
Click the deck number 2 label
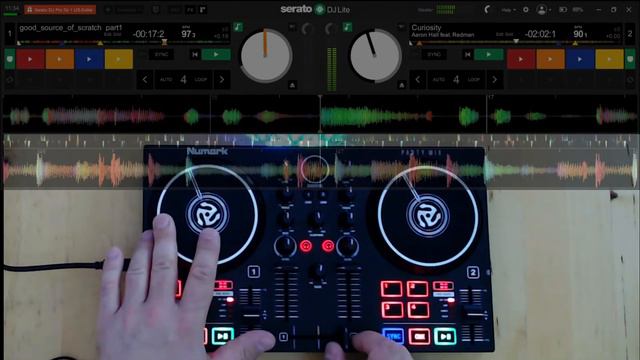pos(630,33)
